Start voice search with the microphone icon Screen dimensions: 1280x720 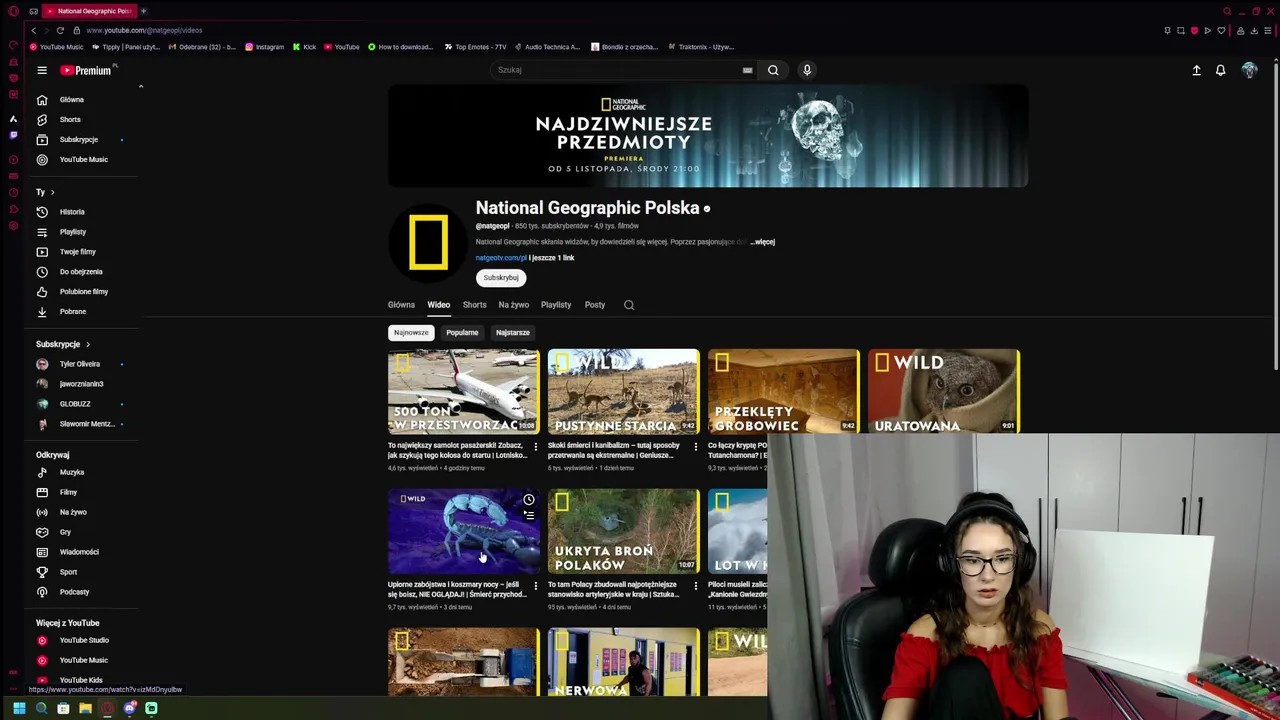pos(807,70)
